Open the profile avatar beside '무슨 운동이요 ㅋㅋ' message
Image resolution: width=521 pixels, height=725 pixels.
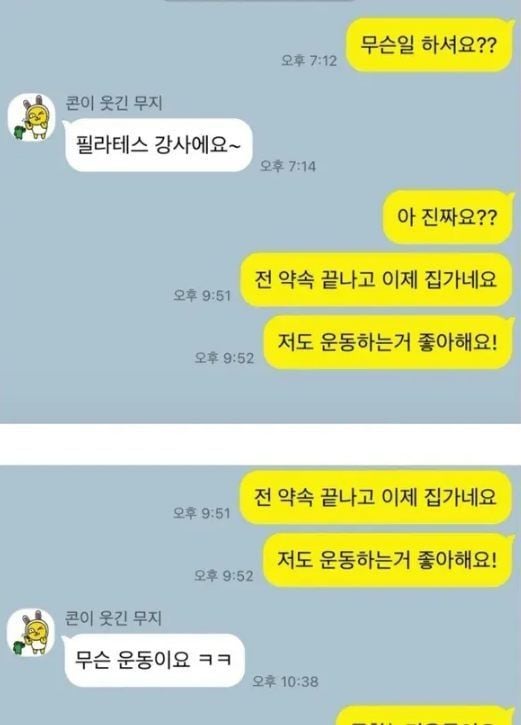tap(31, 632)
